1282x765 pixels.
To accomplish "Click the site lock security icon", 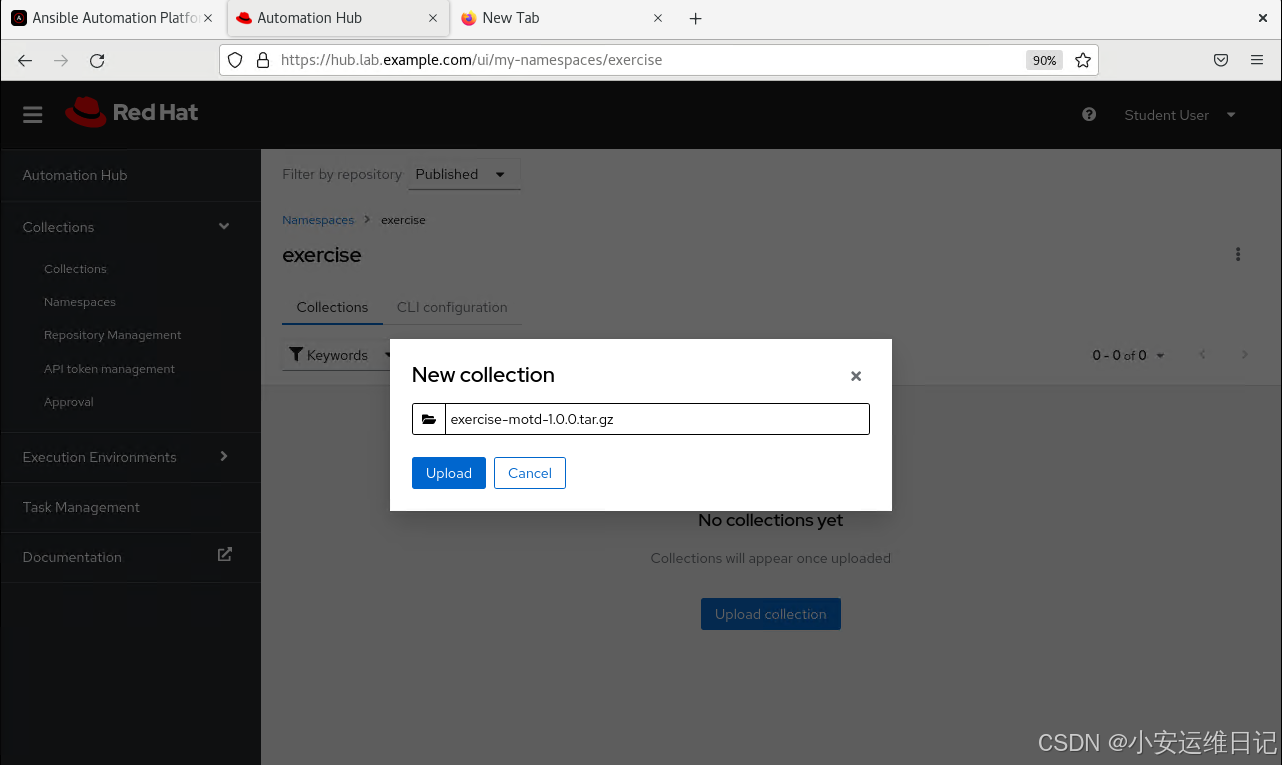I will [x=263, y=60].
